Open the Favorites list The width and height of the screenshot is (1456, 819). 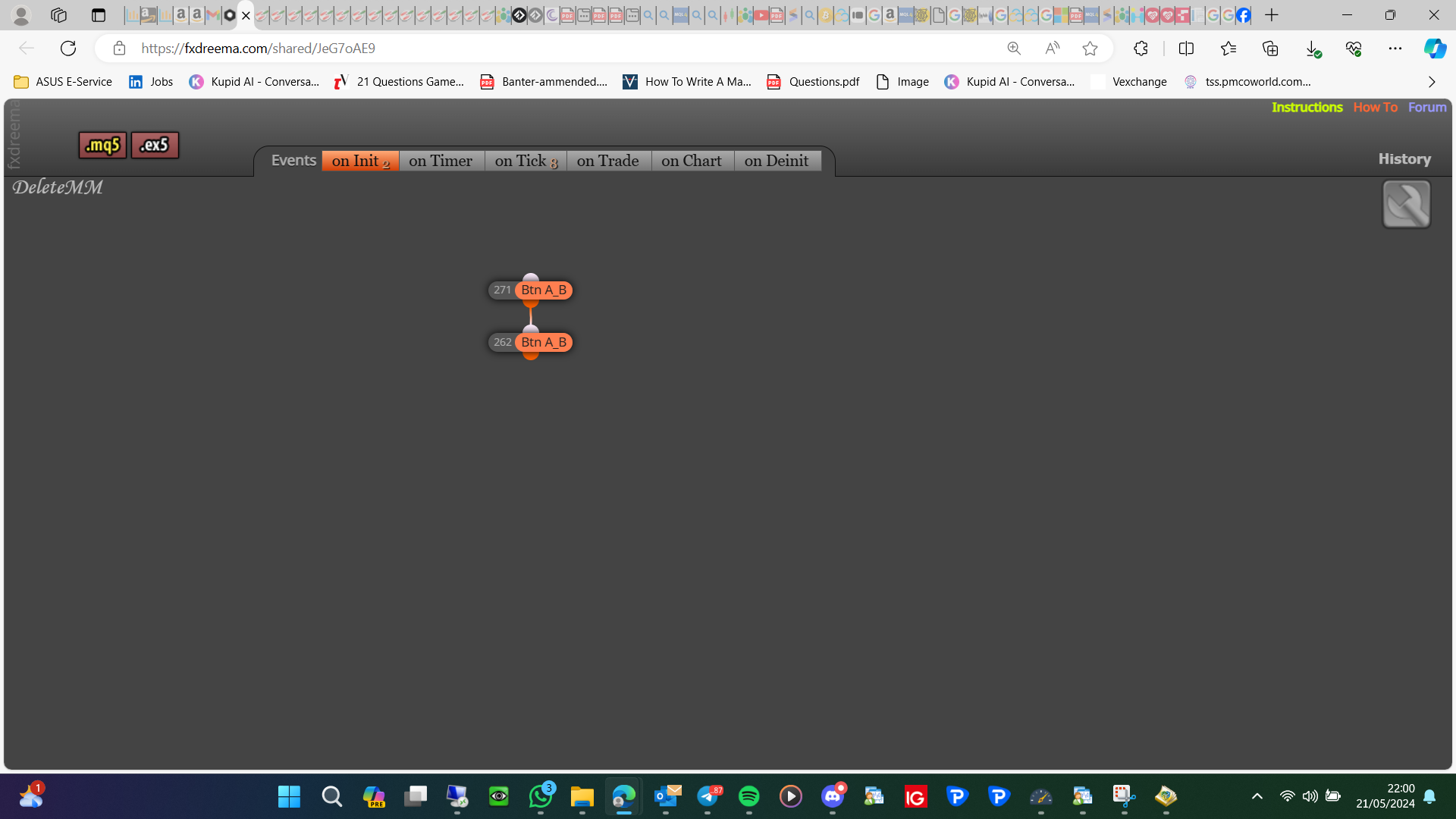(1228, 49)
